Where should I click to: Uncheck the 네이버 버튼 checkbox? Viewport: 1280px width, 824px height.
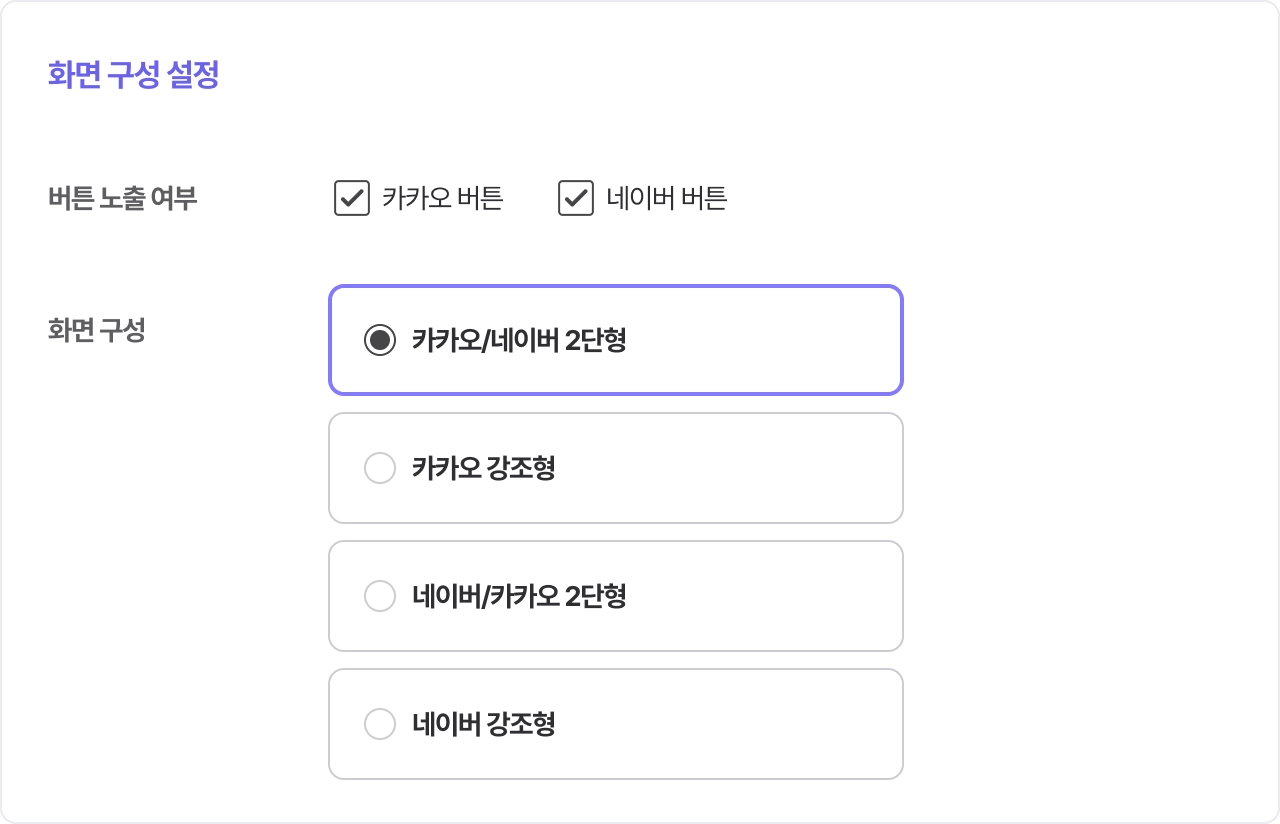coord(576,198)
